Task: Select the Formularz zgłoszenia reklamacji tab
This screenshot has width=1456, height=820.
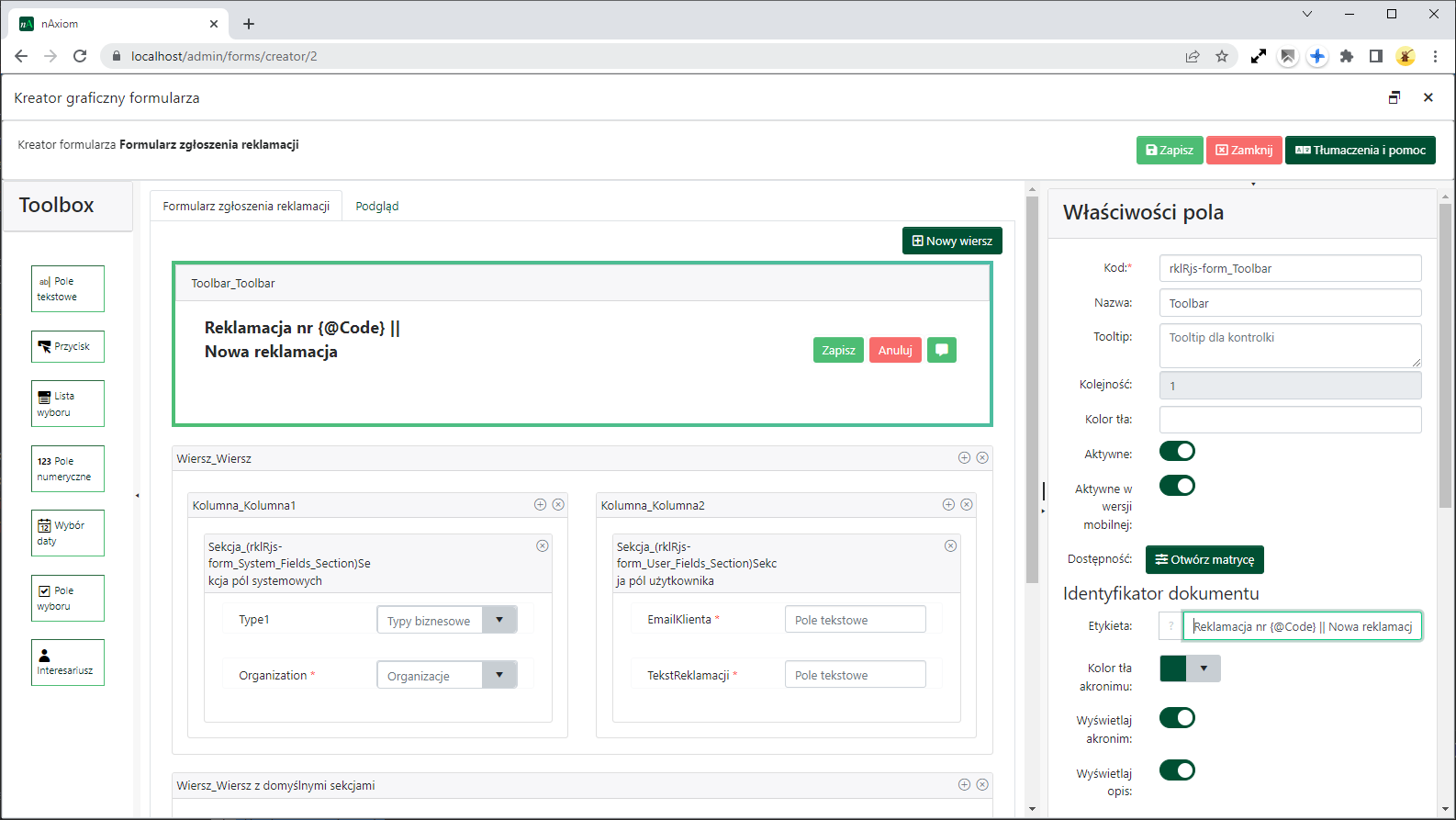Action: tap(246, 207)
